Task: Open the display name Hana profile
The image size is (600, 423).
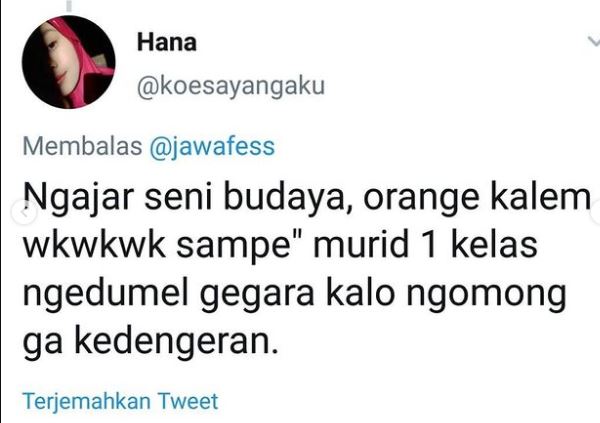Action: [x=167, y=42]
